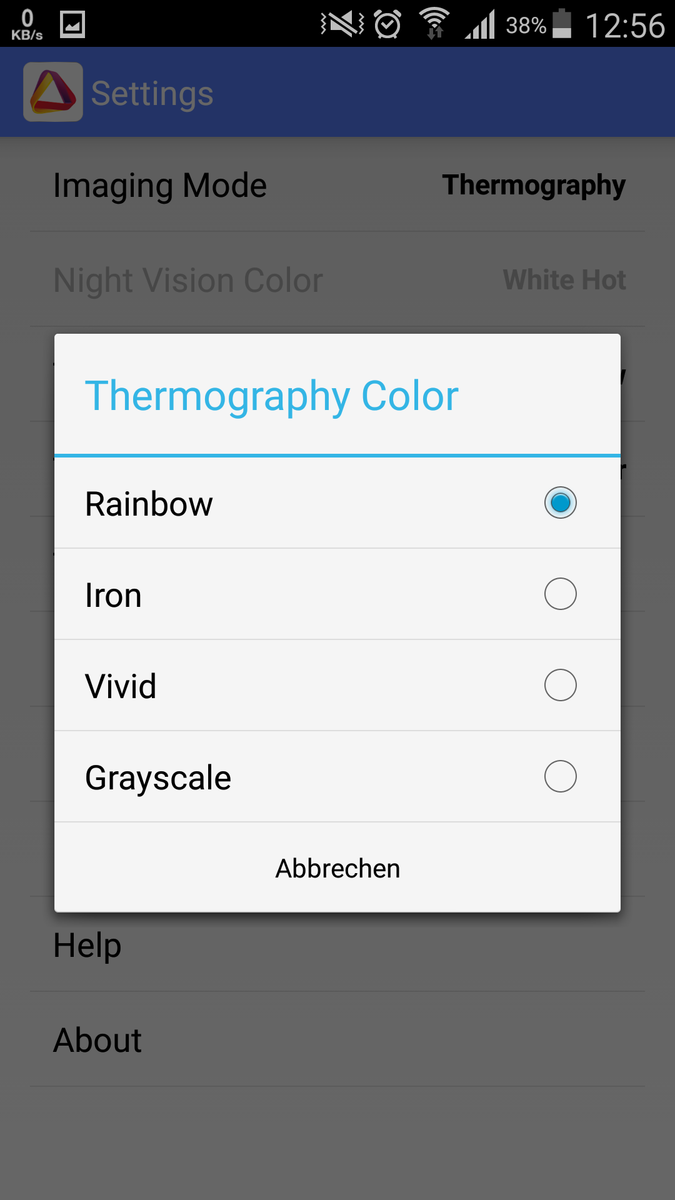
Task: Tap the network speed KB/s indicator
Action: pos(26,24)
